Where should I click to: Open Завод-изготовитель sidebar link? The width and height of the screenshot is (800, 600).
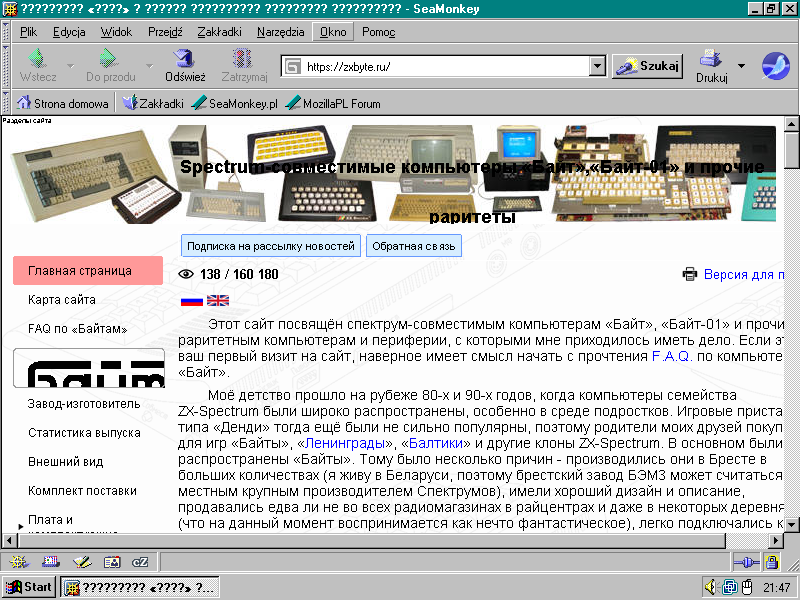point(84,404)
